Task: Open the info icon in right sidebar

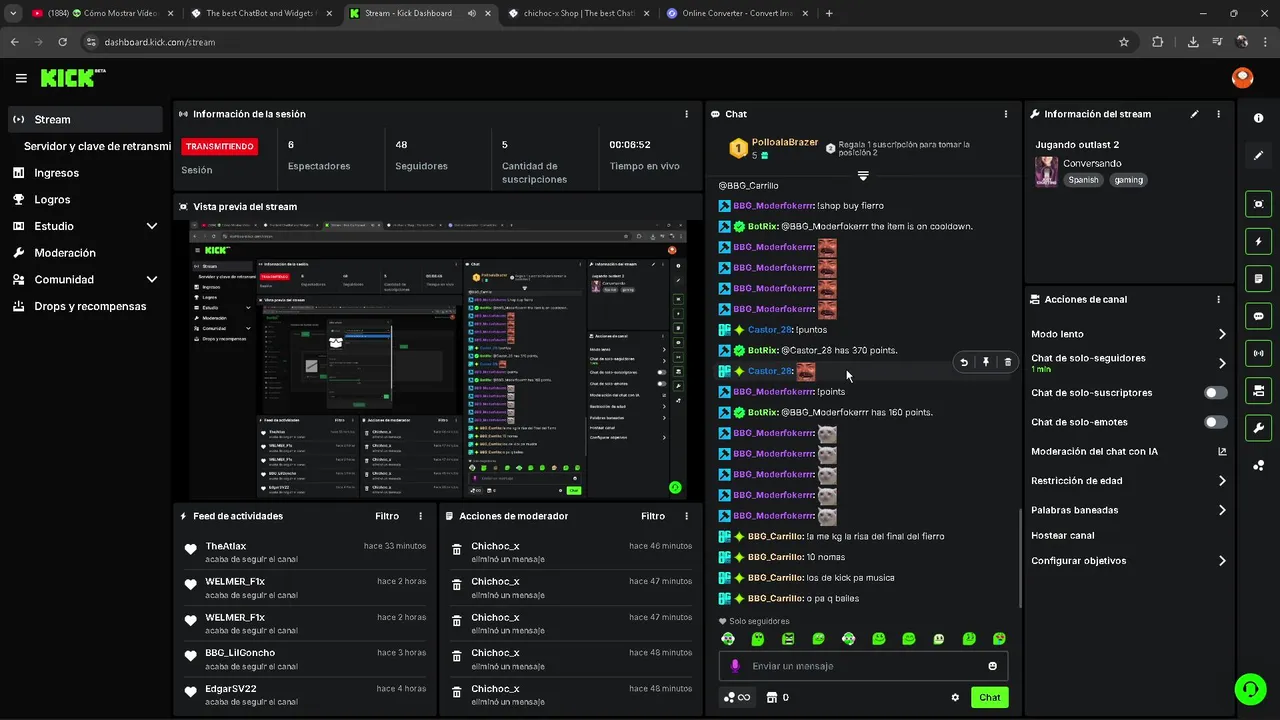Action: (1258, 118)
